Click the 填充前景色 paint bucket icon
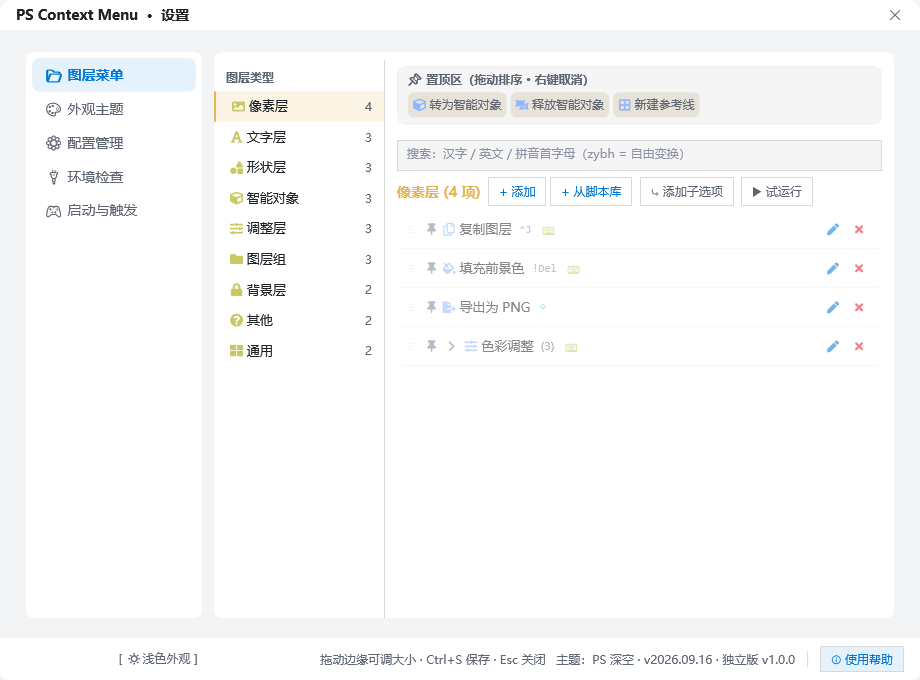The height and width of the screenshot is (680, 920). tap(449, 268)
